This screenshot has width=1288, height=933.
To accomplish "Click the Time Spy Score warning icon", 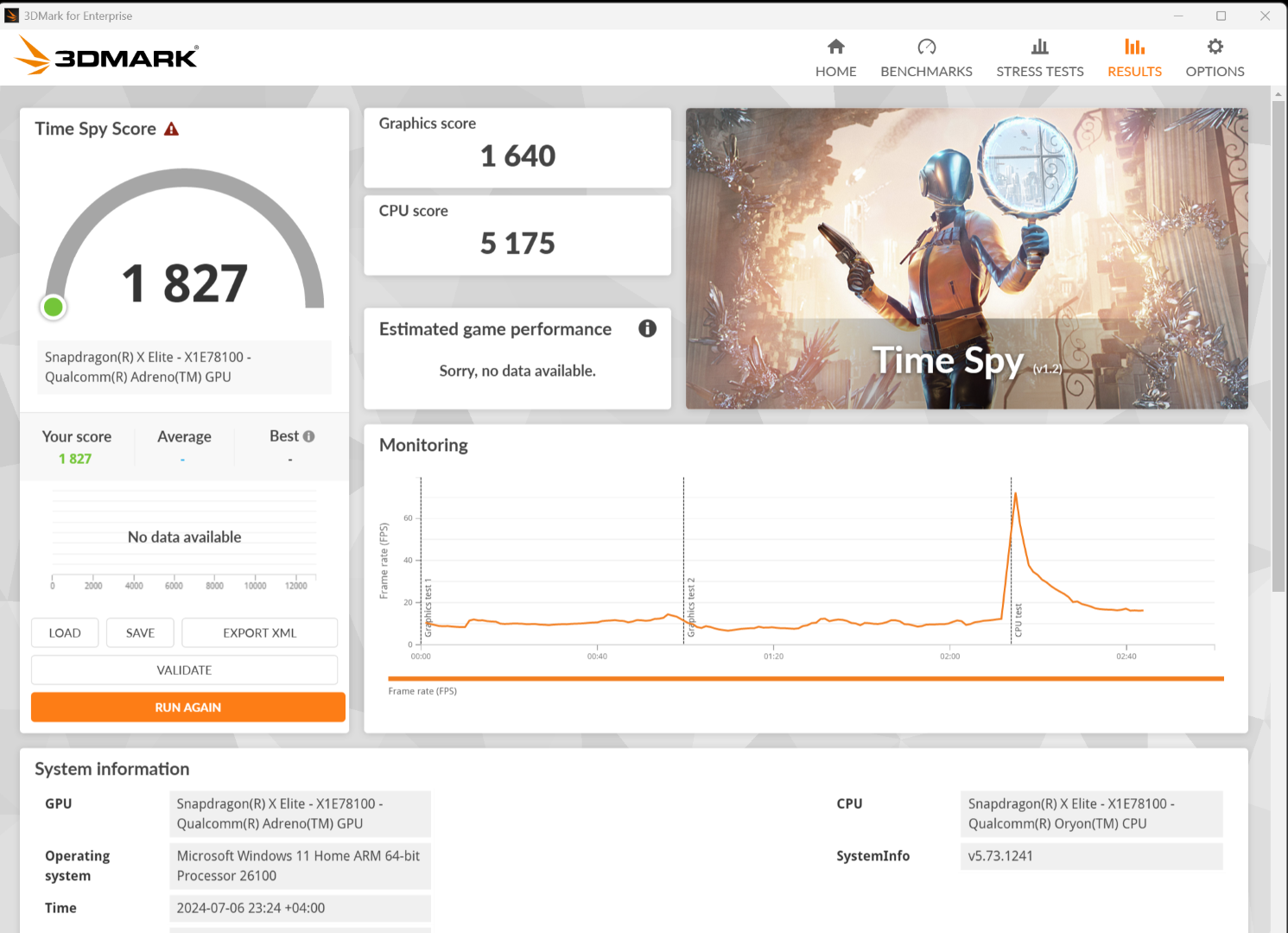I will tap(172, 130).
